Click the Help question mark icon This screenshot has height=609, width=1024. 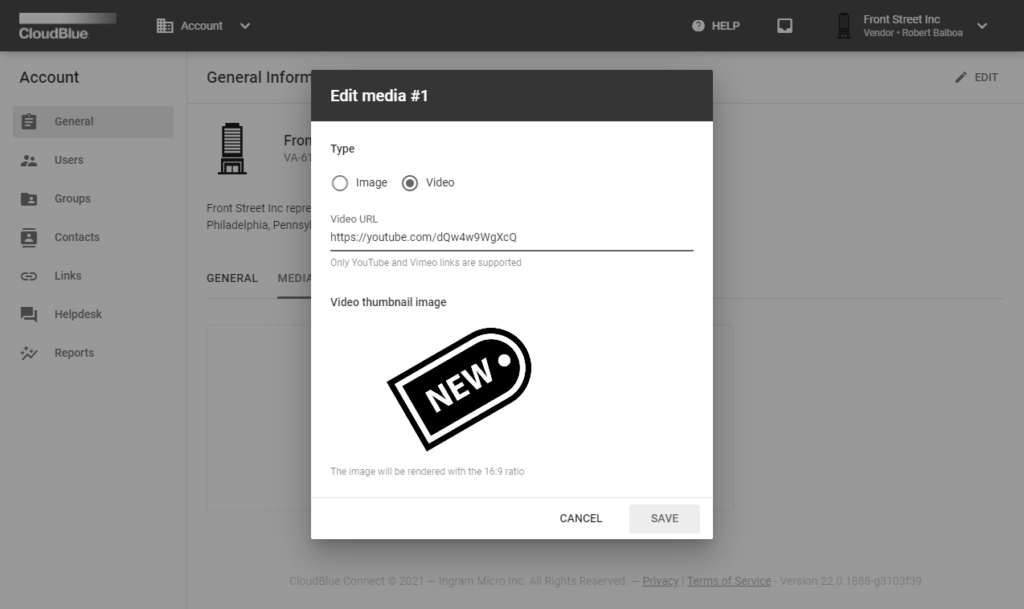(698, 26)
